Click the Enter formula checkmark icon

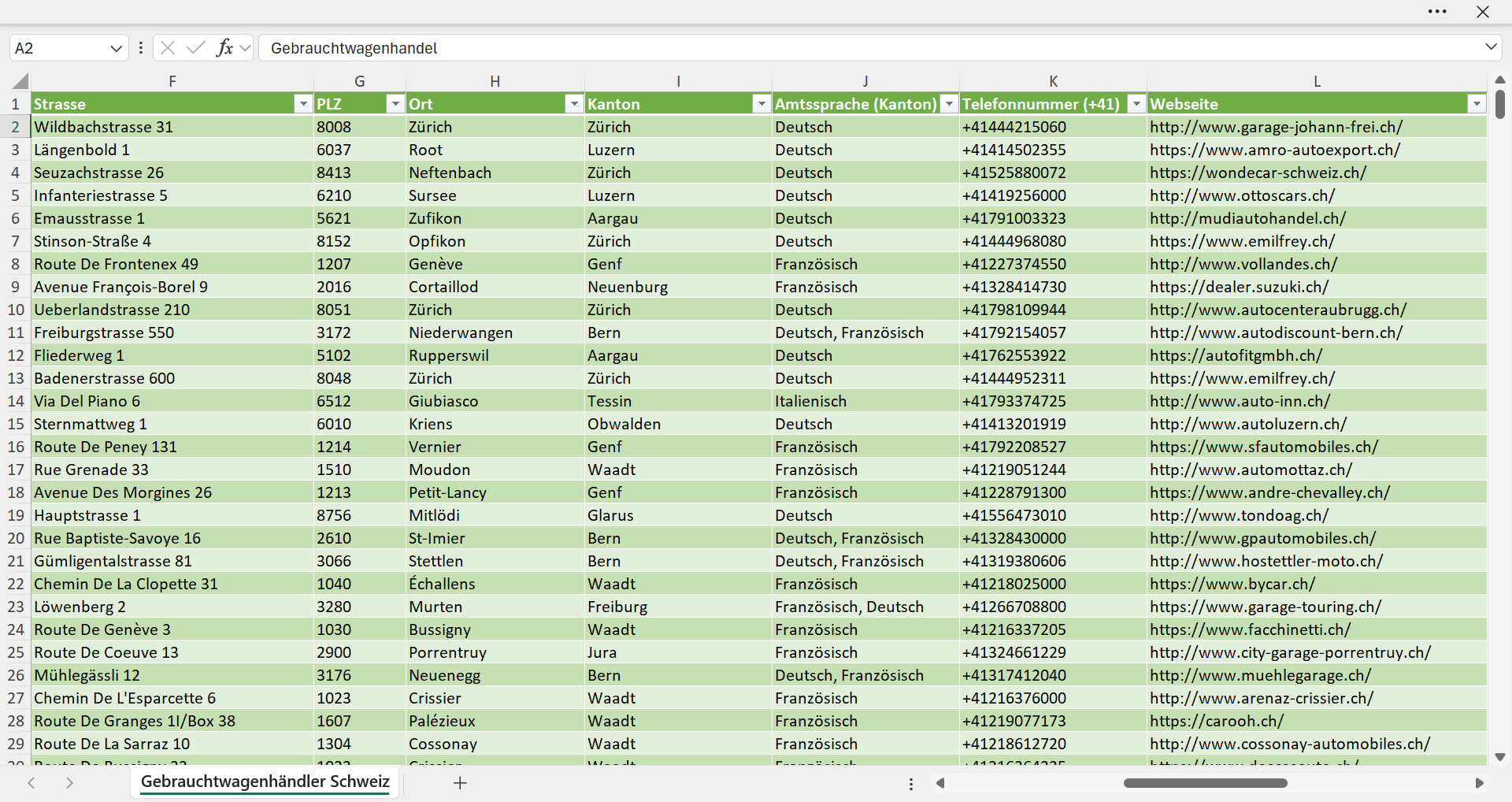196,48
